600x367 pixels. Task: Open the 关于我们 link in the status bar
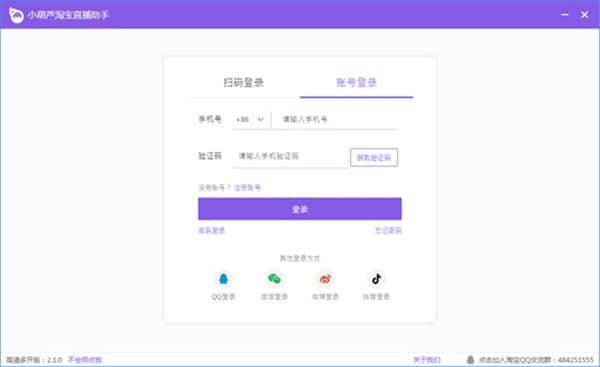(427, 360)
